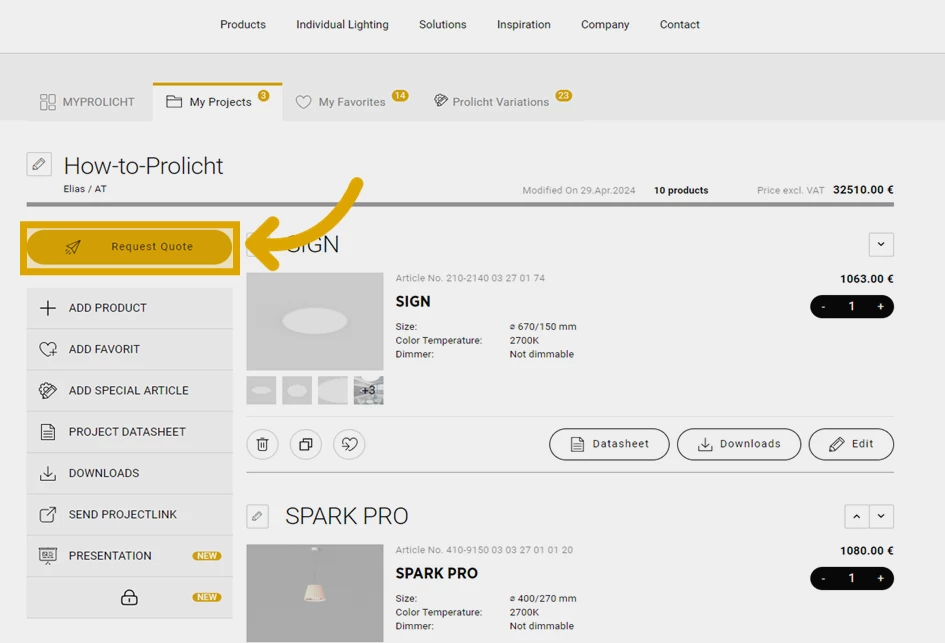Viewport: 945px width, 643px height.
Task: Open Datasheet for SIGN product
Action: click(x=609, y=444)
